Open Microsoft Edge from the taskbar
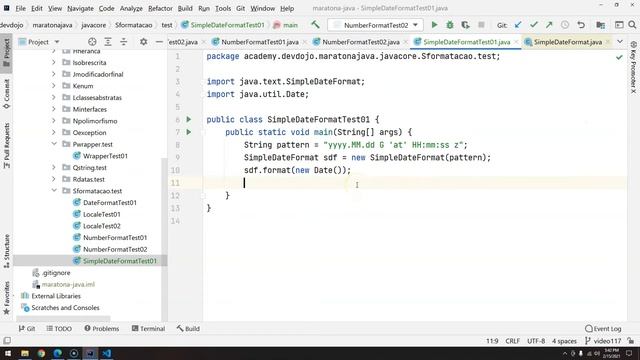This screenshot has width=640, height=360. tap(58, 353)
